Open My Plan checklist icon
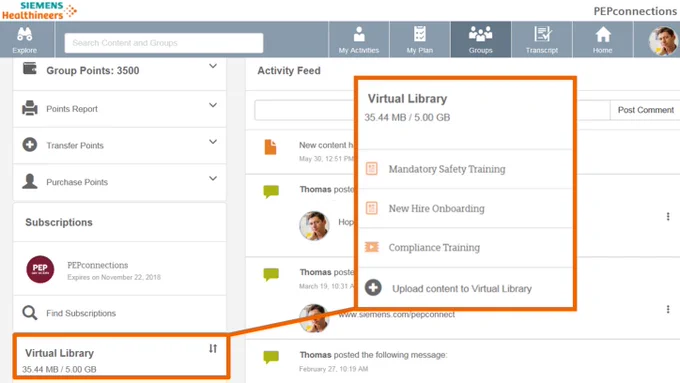This screenshot has height=383, width=680. (419, 34)
